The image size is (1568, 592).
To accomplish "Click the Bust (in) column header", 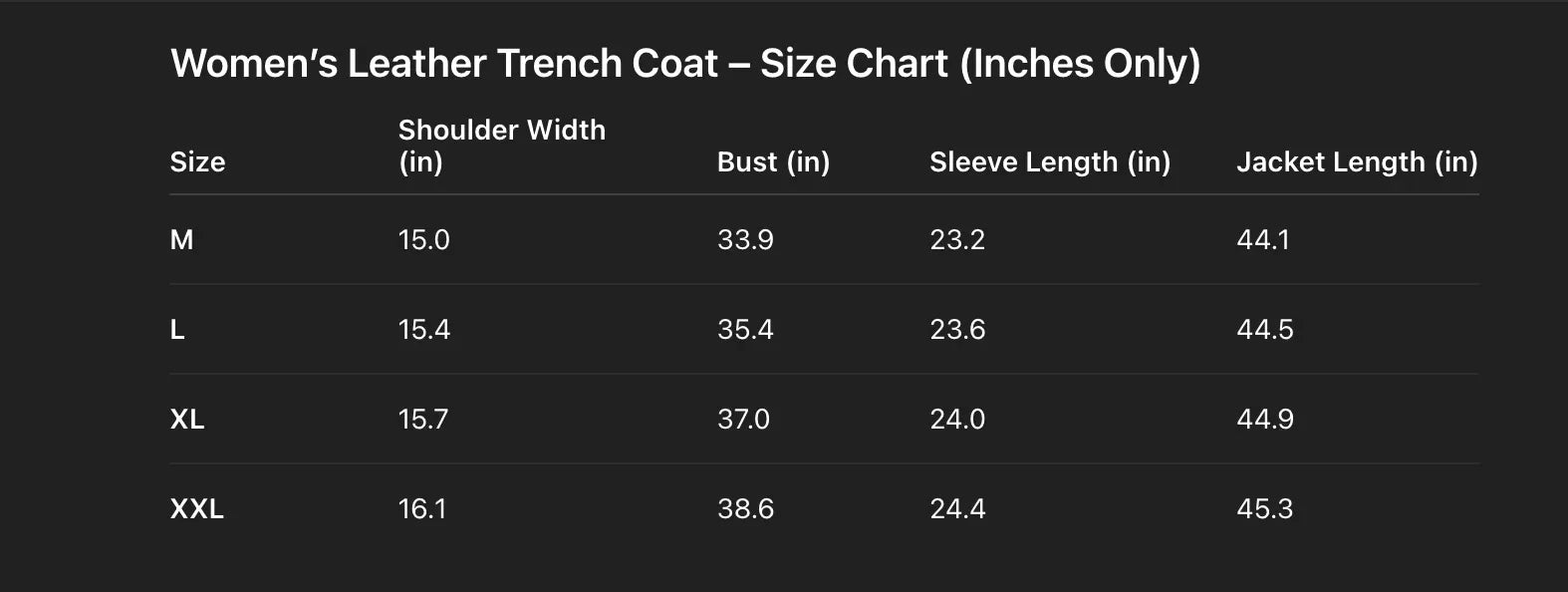I will click(x=773, y=161).
